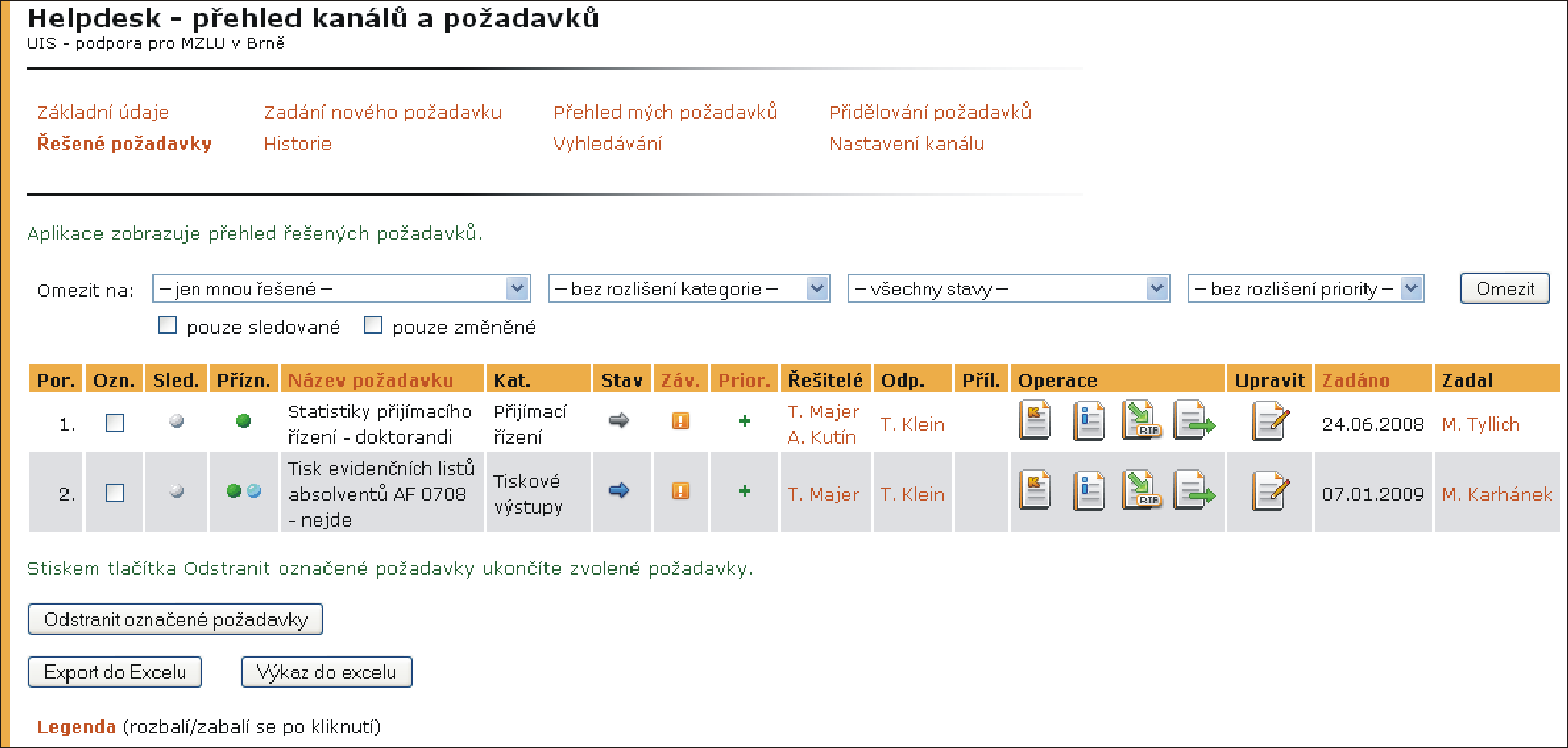Click green priority plus in Tisk evidenčních row
Viewport: 1568px width, 748px height.
(745, 490)
